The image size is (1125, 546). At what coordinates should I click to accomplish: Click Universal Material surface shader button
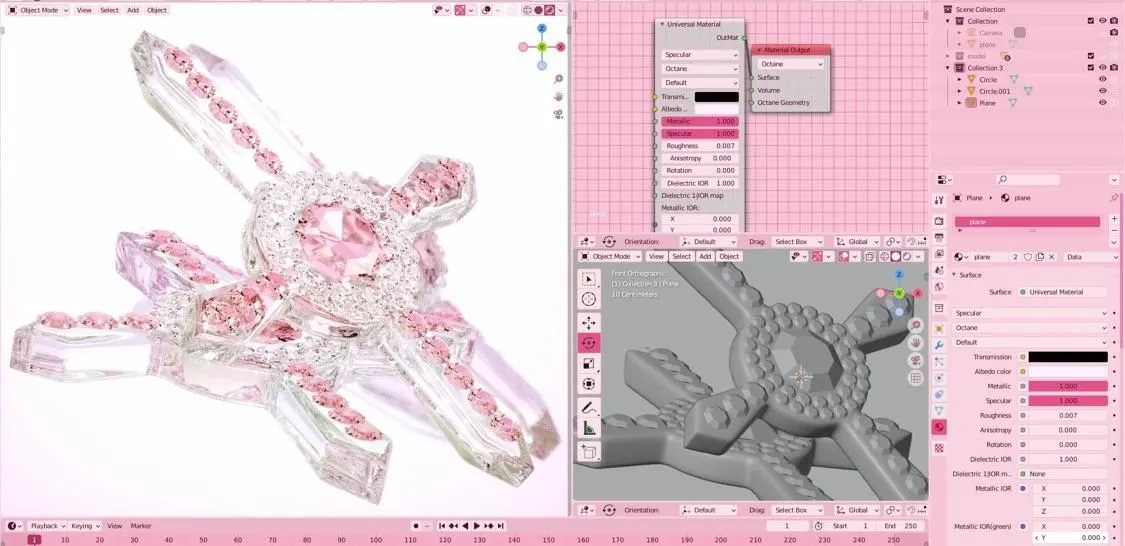tap(1065, 292)
